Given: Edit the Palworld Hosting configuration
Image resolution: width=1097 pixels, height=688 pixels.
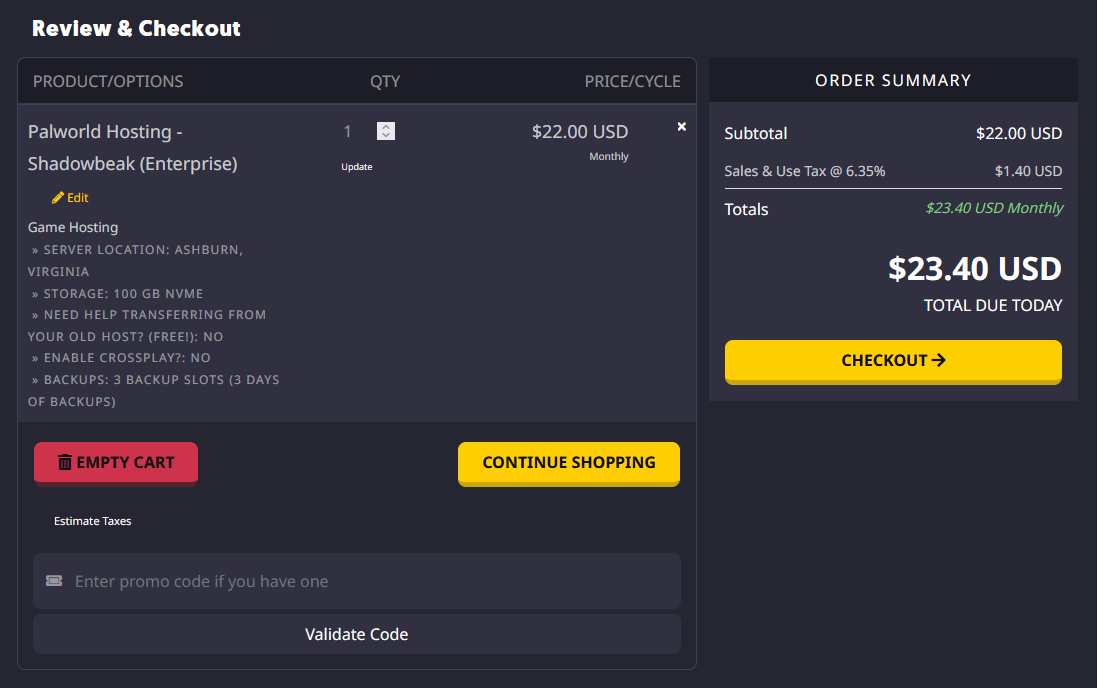Looking at the screenshot, I should (70, 198).
